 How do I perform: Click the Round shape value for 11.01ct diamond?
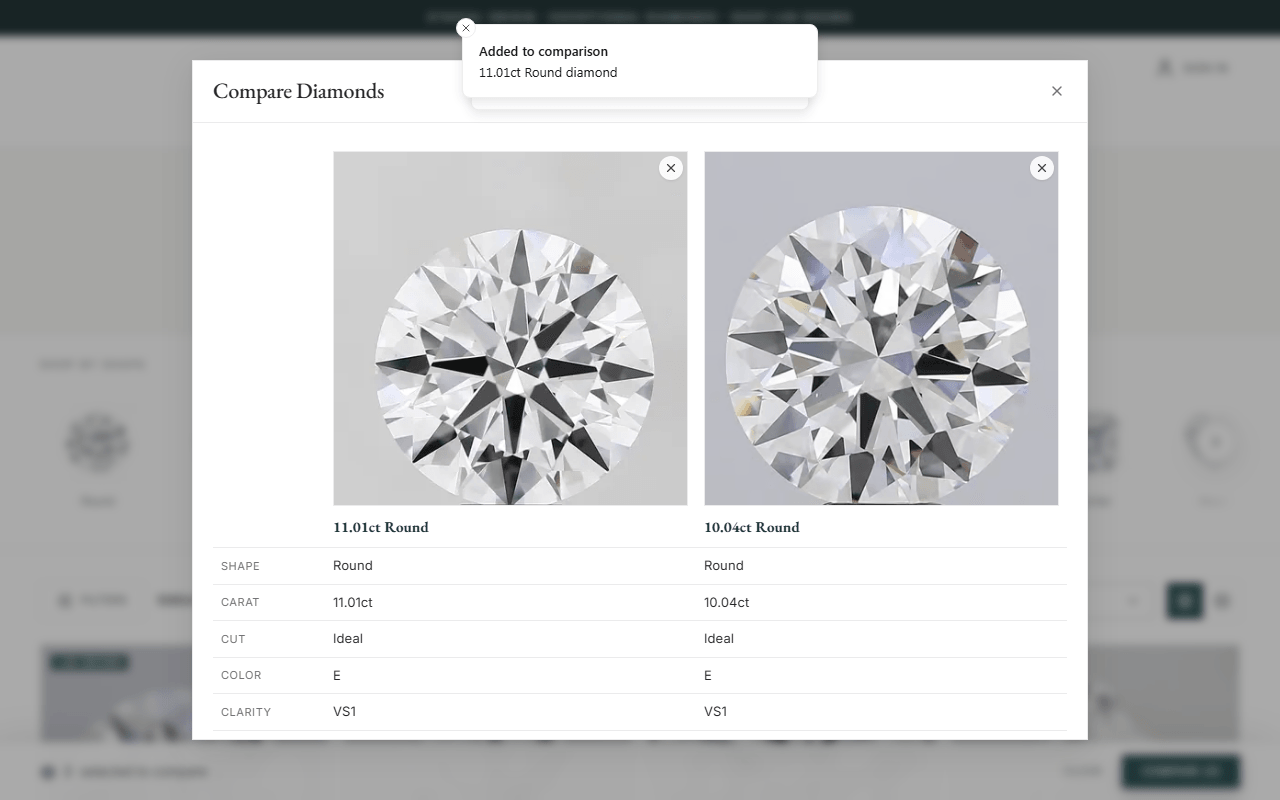pos(353,565)
